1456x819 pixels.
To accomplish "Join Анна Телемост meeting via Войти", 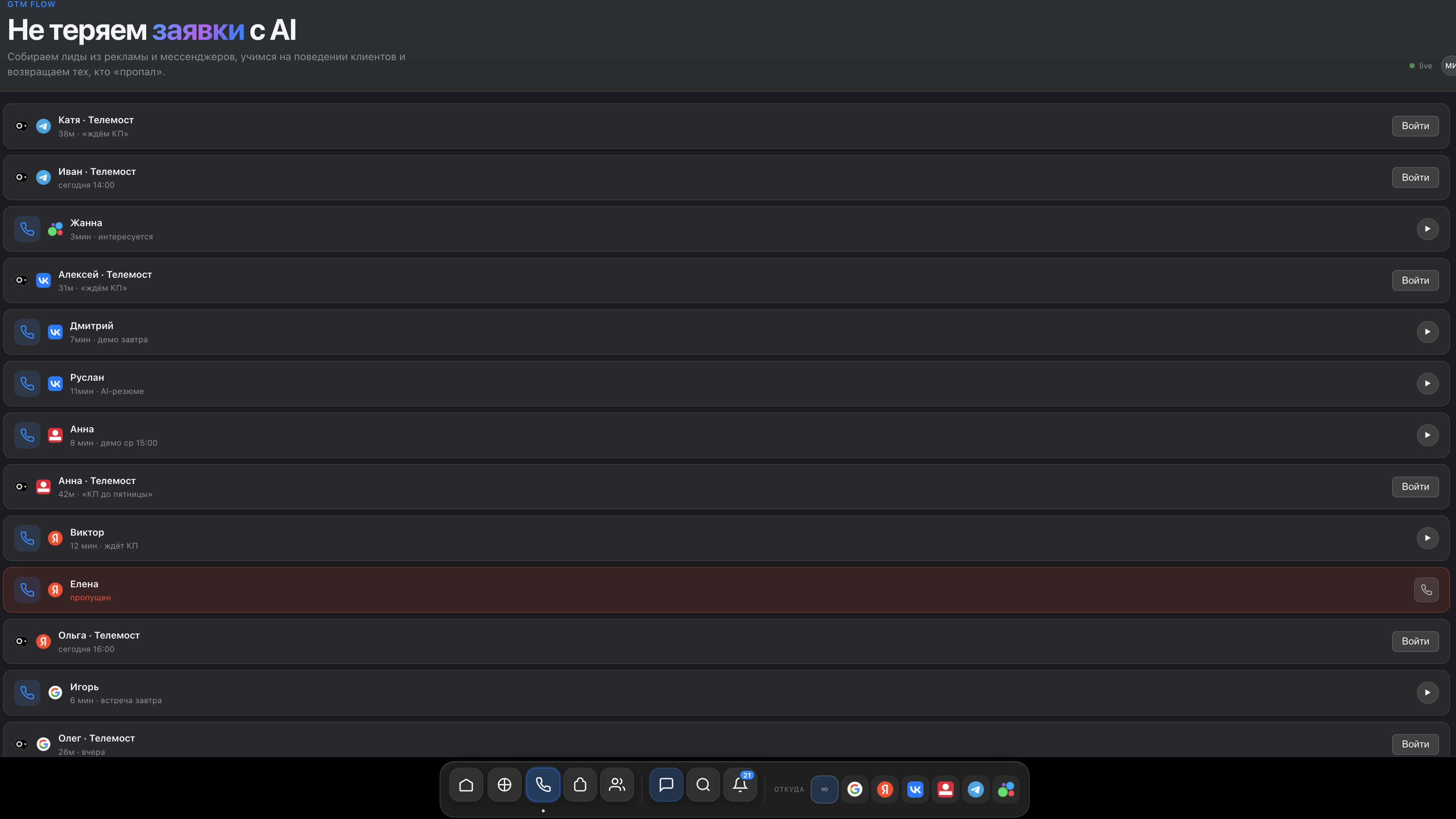I will [1415, 487].
